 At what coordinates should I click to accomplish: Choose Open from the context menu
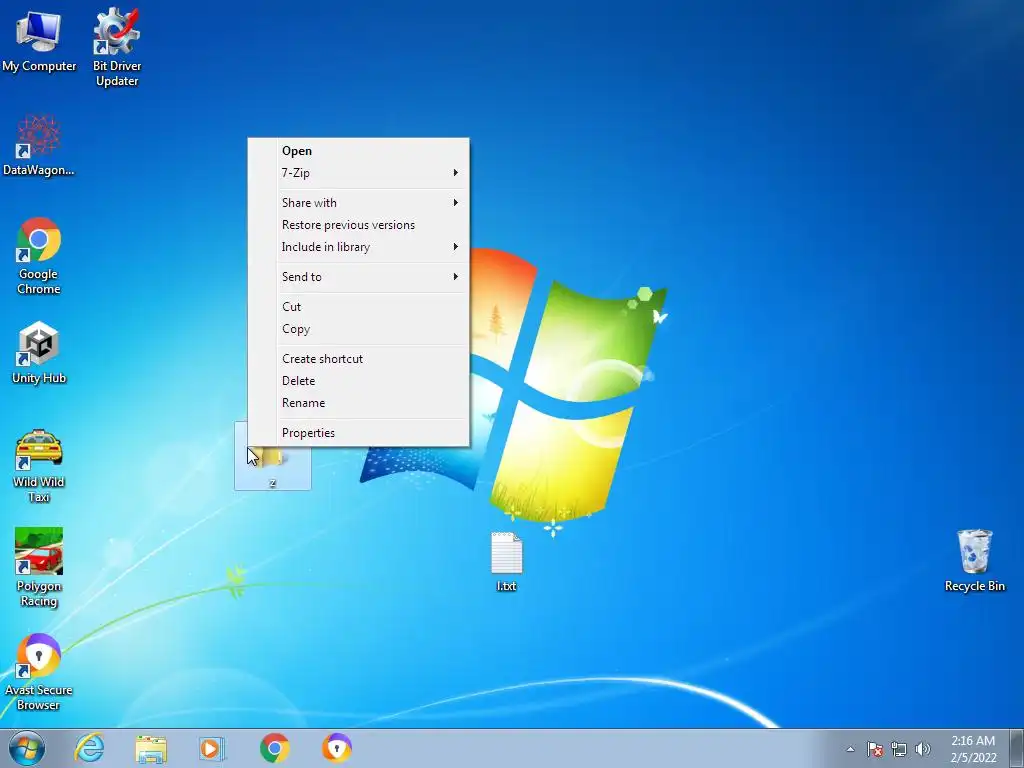[358, 151]
